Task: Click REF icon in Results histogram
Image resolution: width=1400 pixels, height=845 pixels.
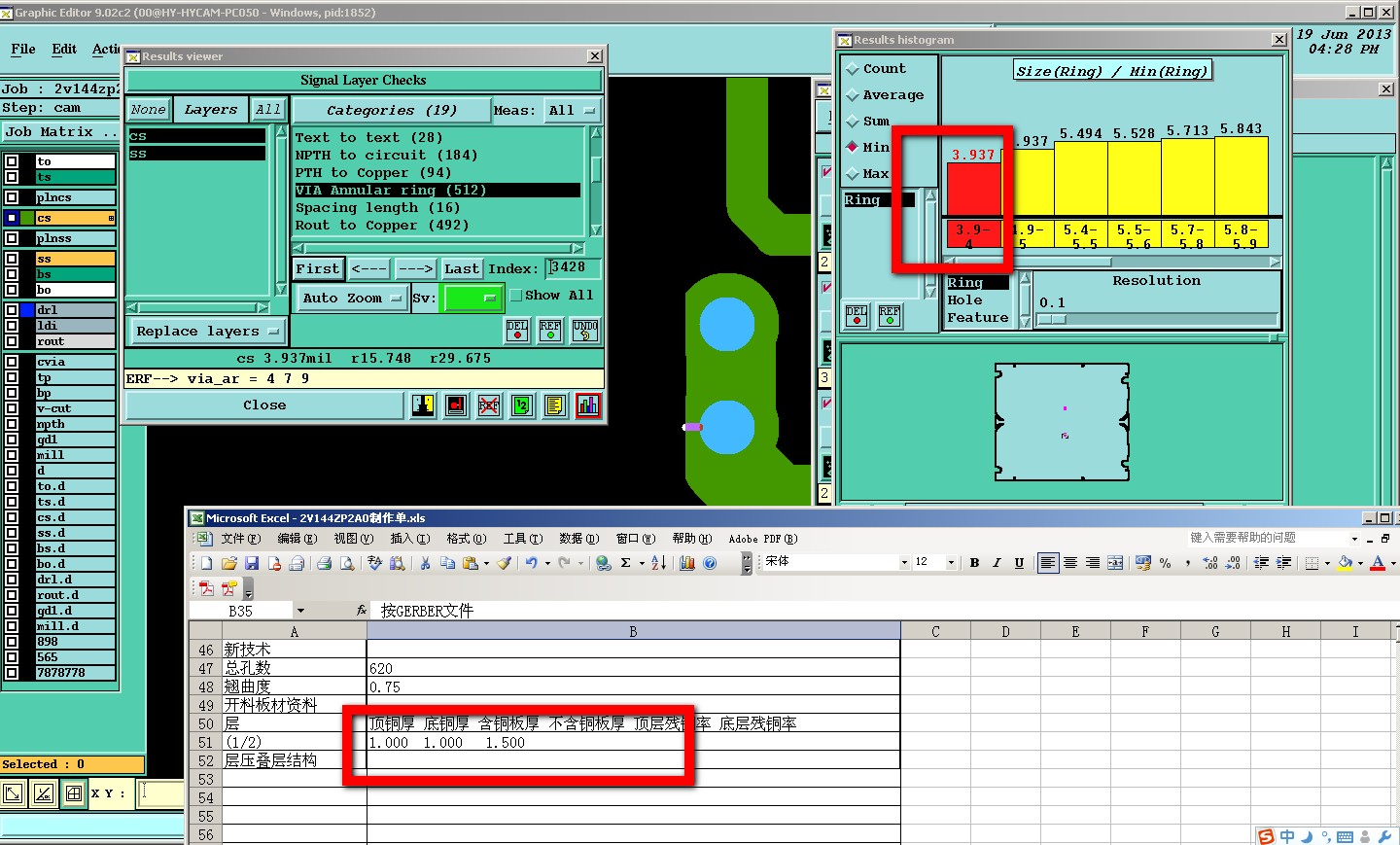Action: pyautogui.click(x=890, y=316)
